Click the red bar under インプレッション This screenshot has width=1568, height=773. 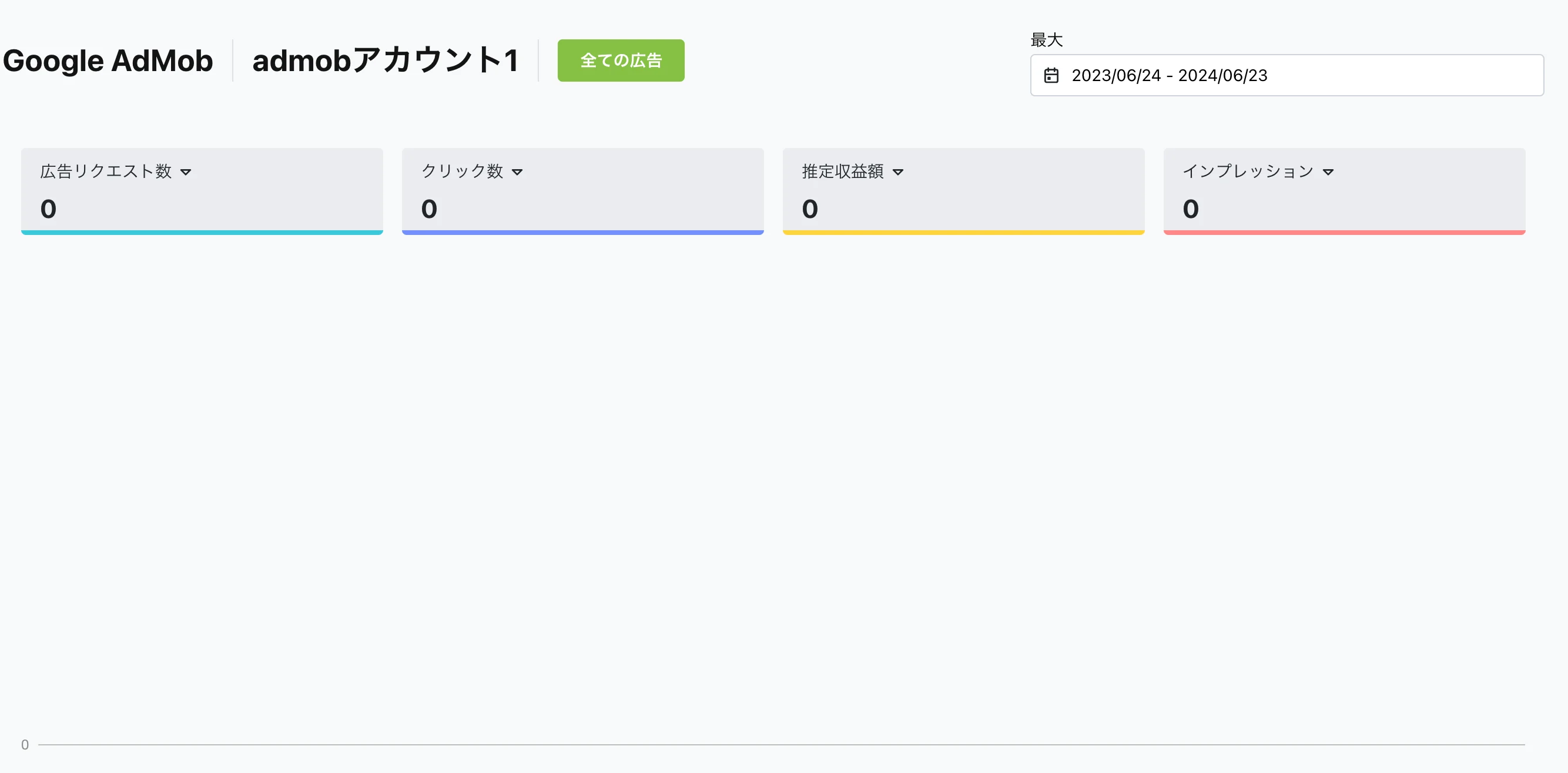[x=1344, y=233]
